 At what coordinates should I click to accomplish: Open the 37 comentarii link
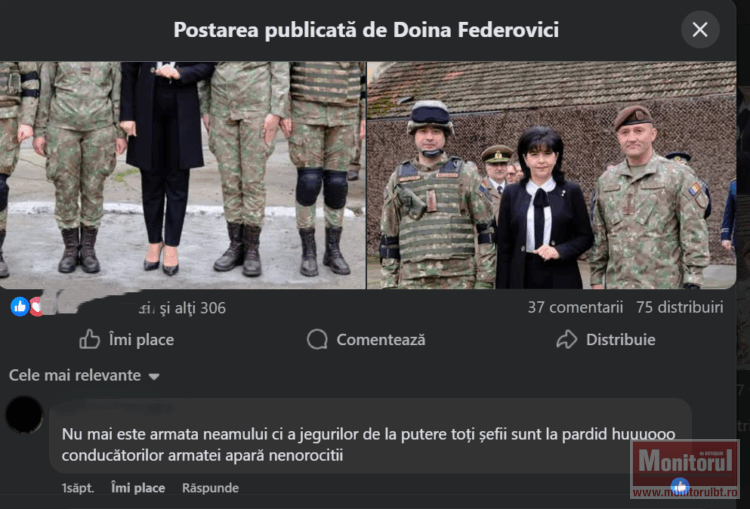click(575, 307)
